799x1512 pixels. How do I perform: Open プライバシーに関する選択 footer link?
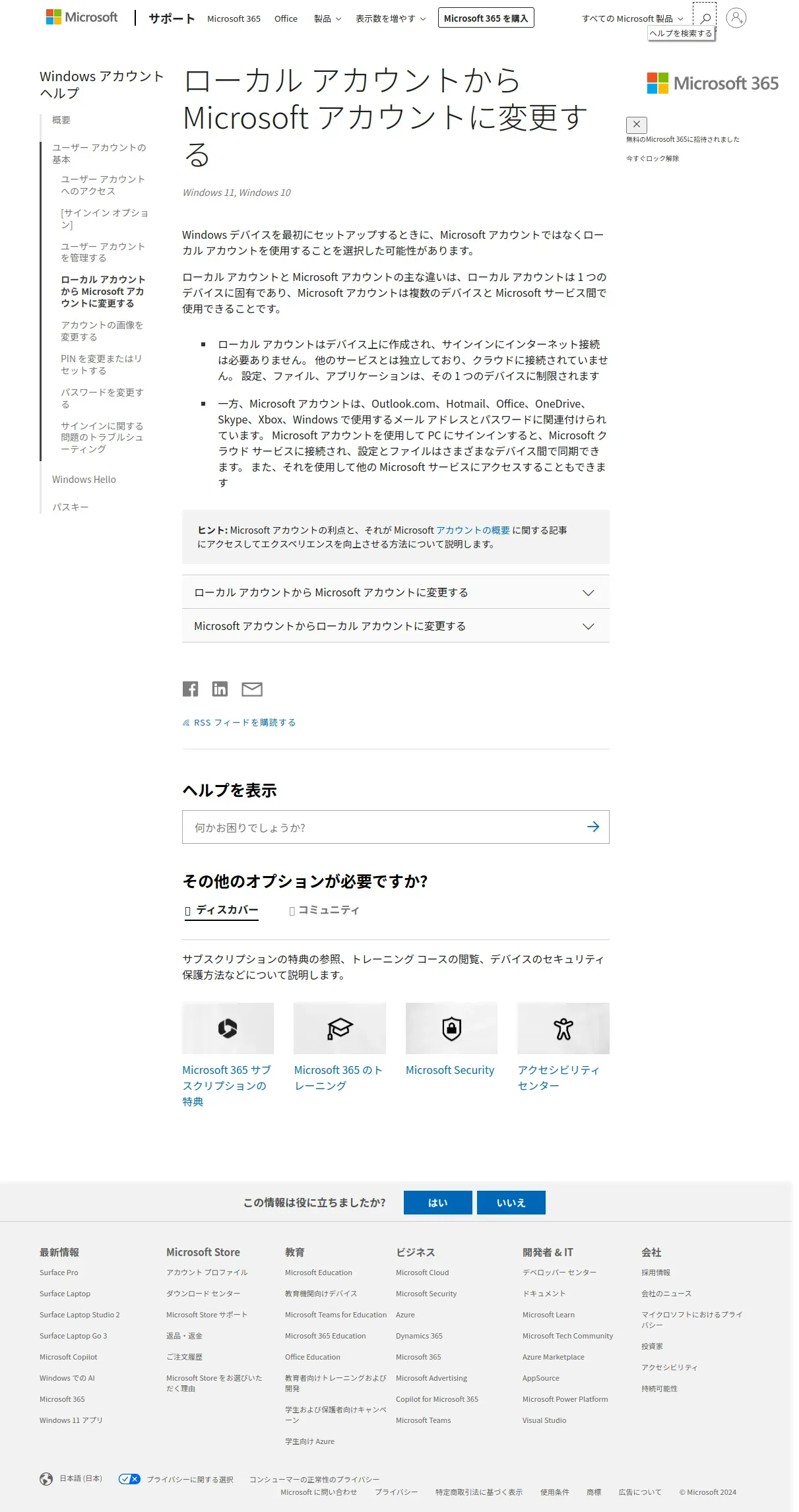tap(190, 1480)
